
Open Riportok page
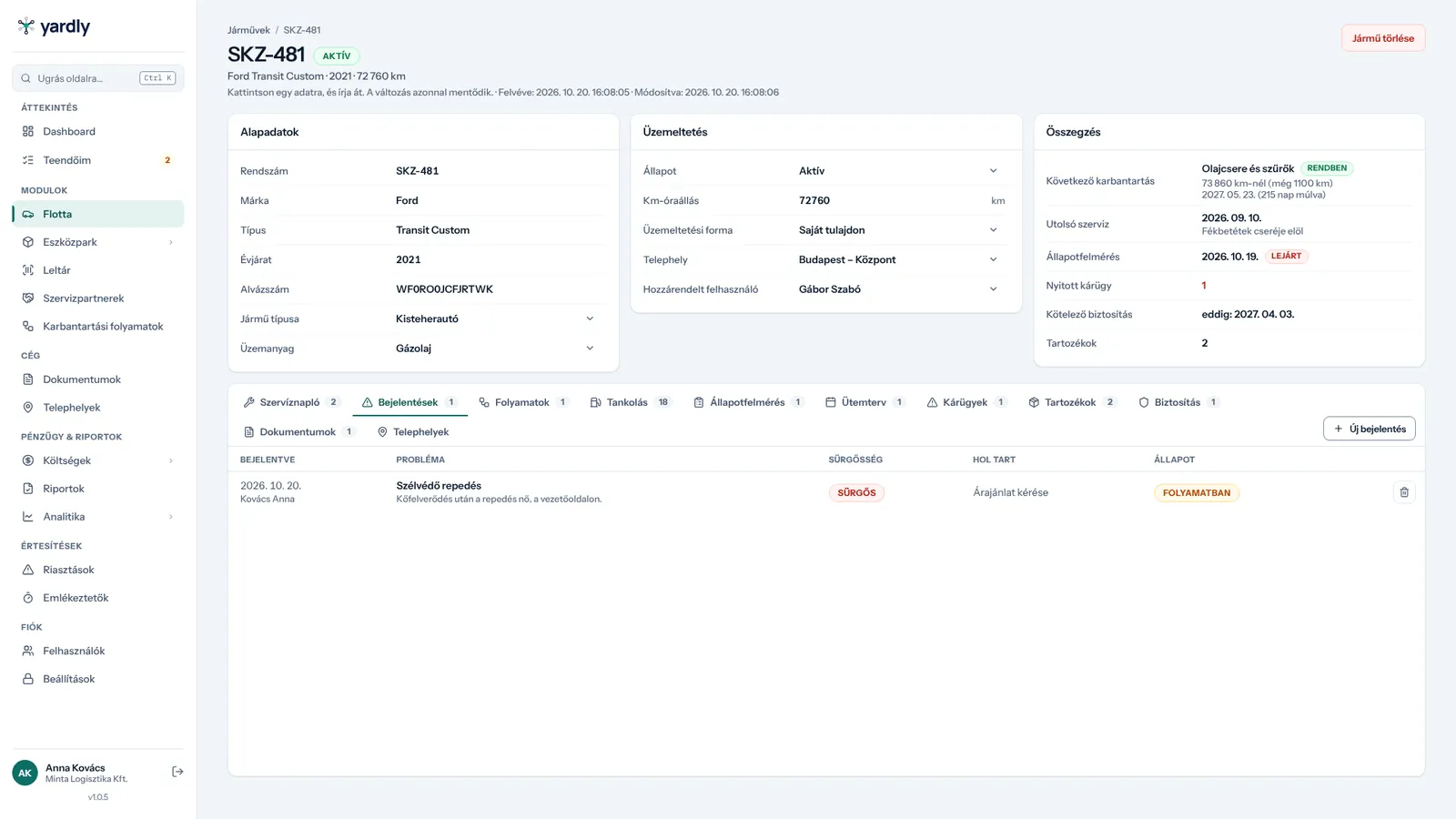(x=98, y=489)
